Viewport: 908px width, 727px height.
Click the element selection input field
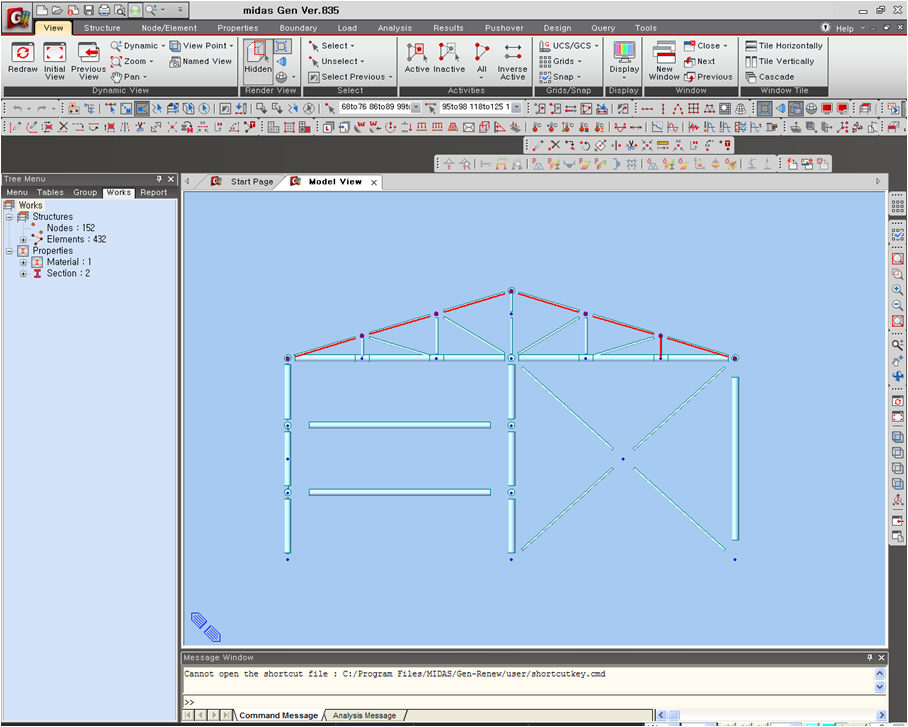click(480, 107)
